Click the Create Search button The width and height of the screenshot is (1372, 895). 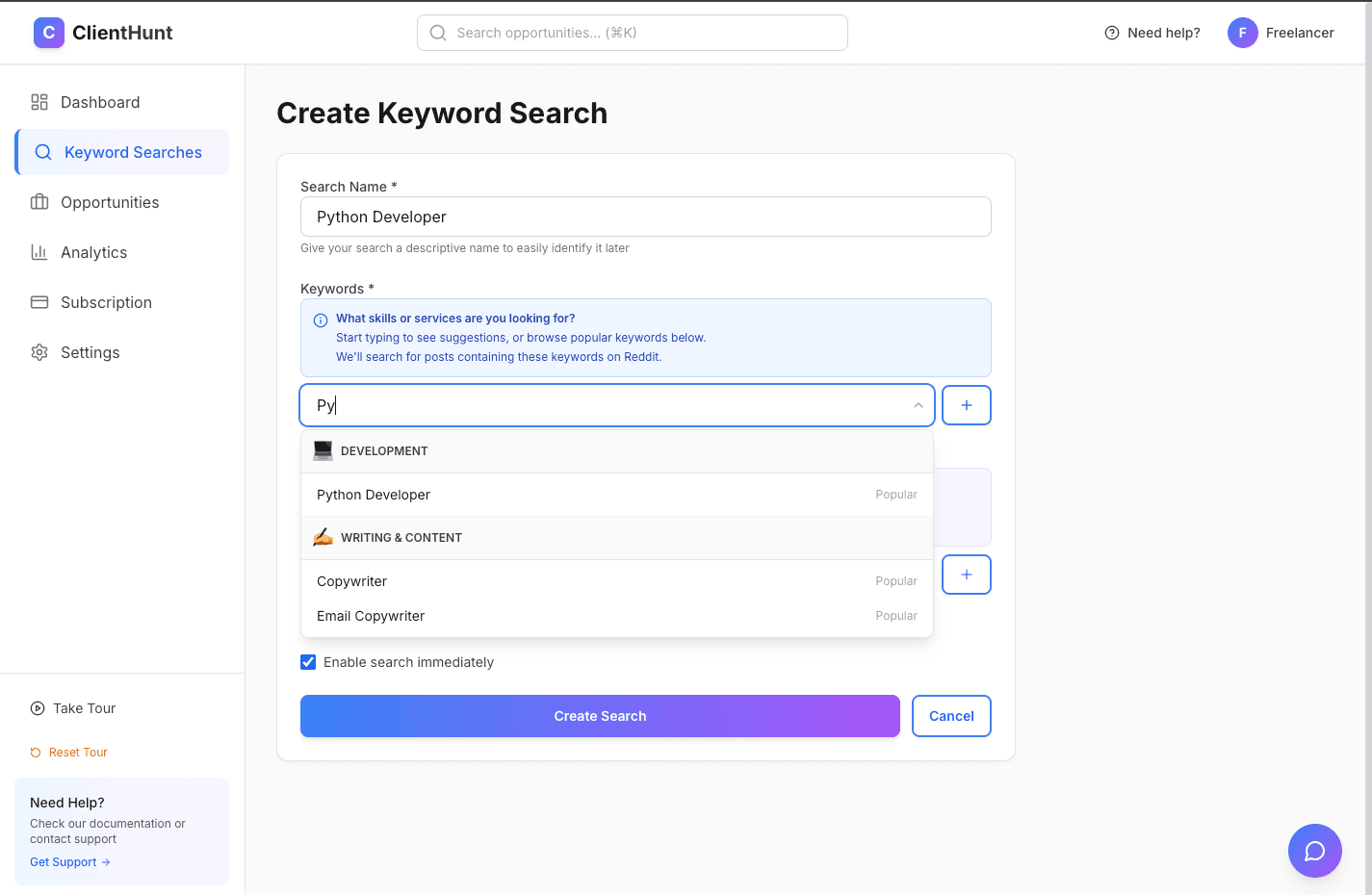[x=600, y=716]
